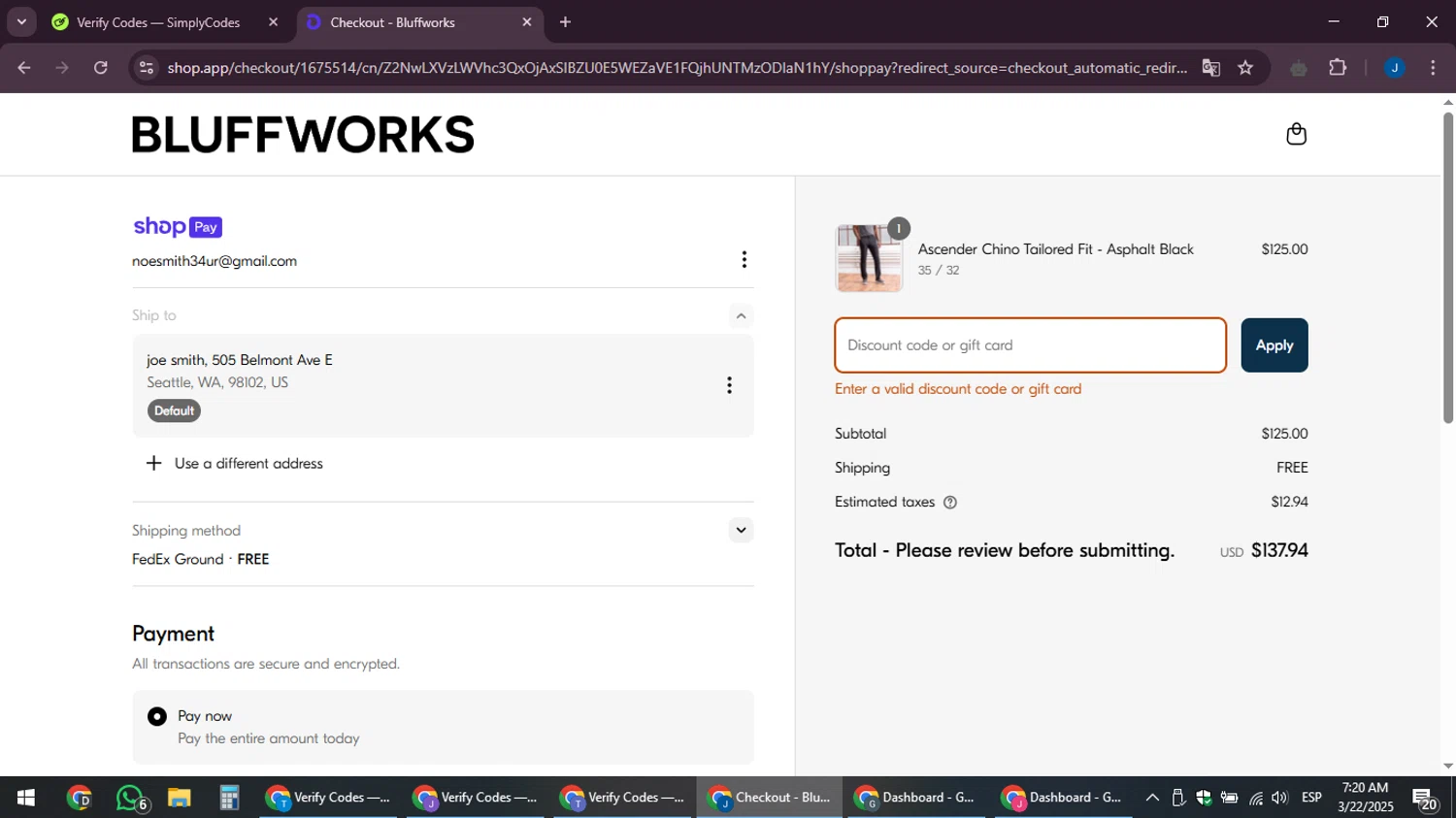Click the Ascender Chino Tailored Fit title
Image resolution: width=1456 pixels, height=818 pixels.
click(1055, 249)
